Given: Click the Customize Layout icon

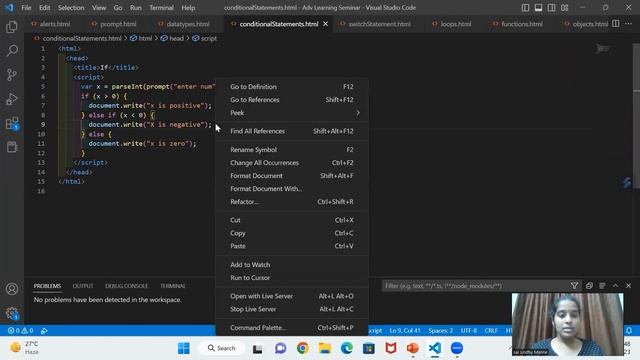Looking at the screenshot, I should coord(564,8).
